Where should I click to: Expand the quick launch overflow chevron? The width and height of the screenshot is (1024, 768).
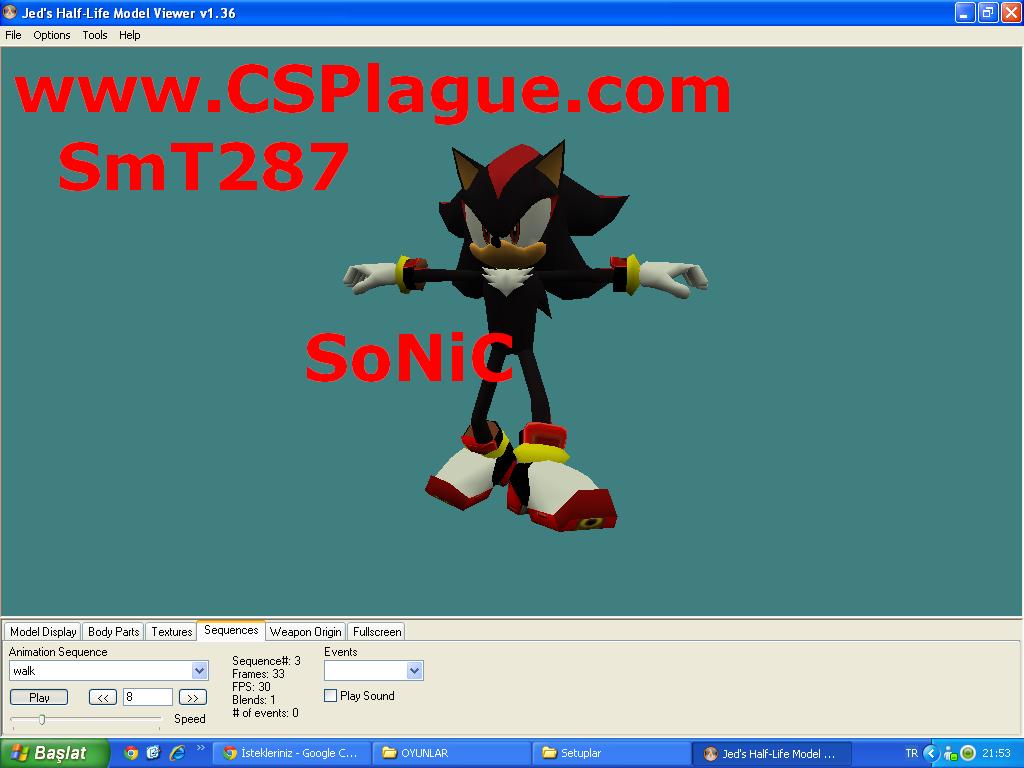pos(200,748)
